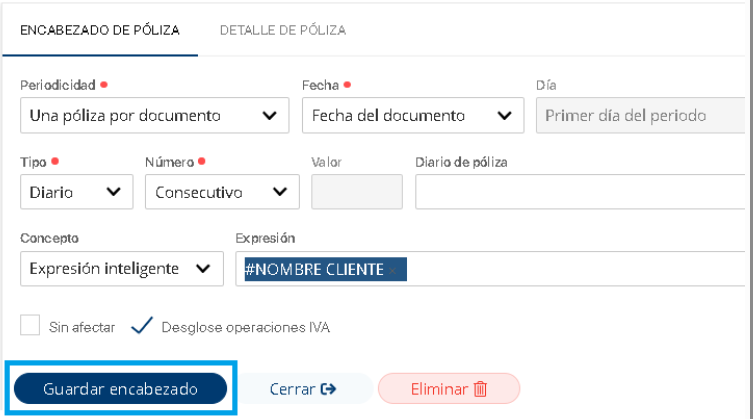753x419 pixels.
Task: Expand the Fecha dropdown
Action: tap(412, 116)
